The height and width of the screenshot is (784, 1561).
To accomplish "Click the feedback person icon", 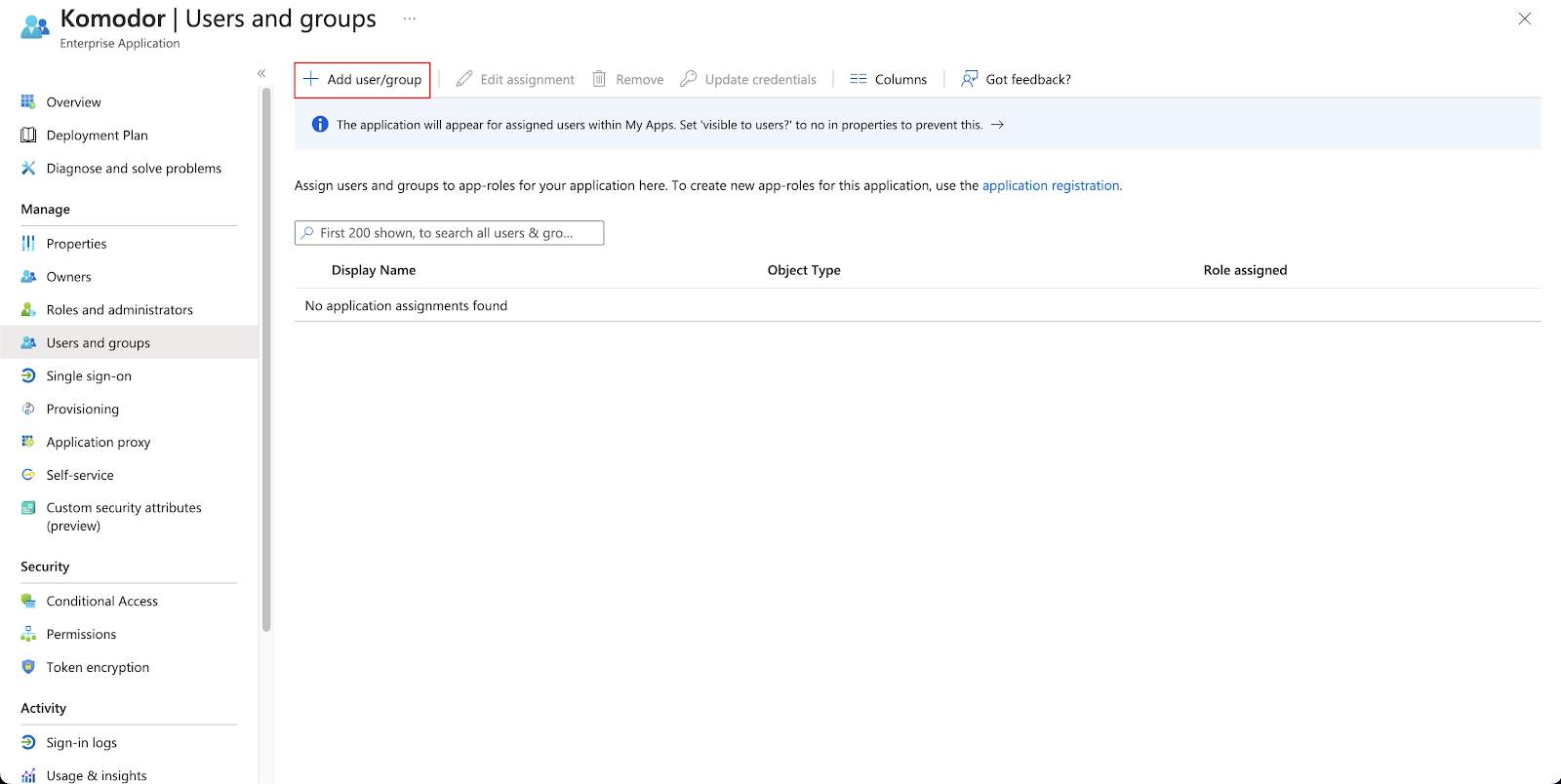I will coord(969,79).
